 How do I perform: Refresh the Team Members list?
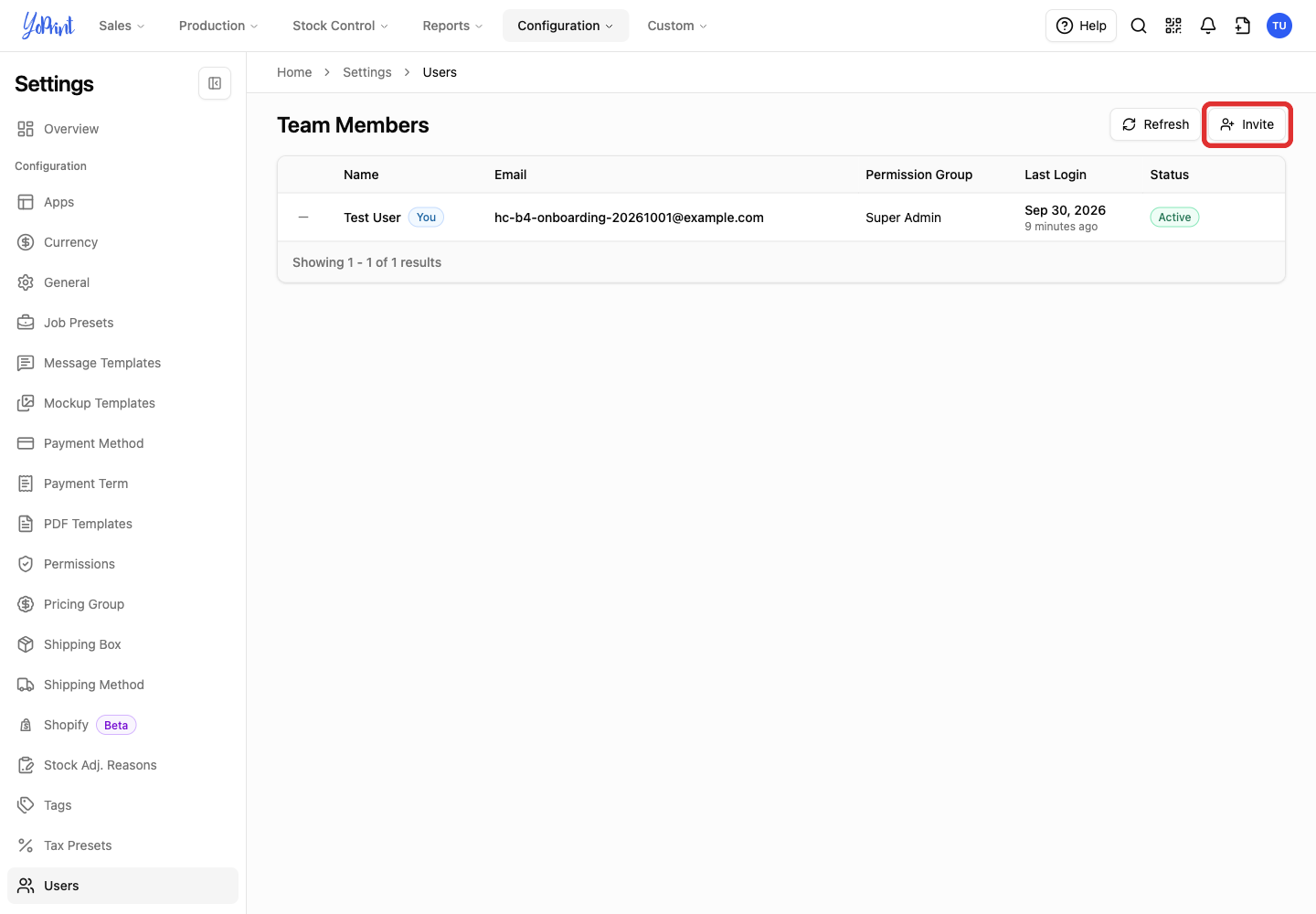pos(1155,124)
